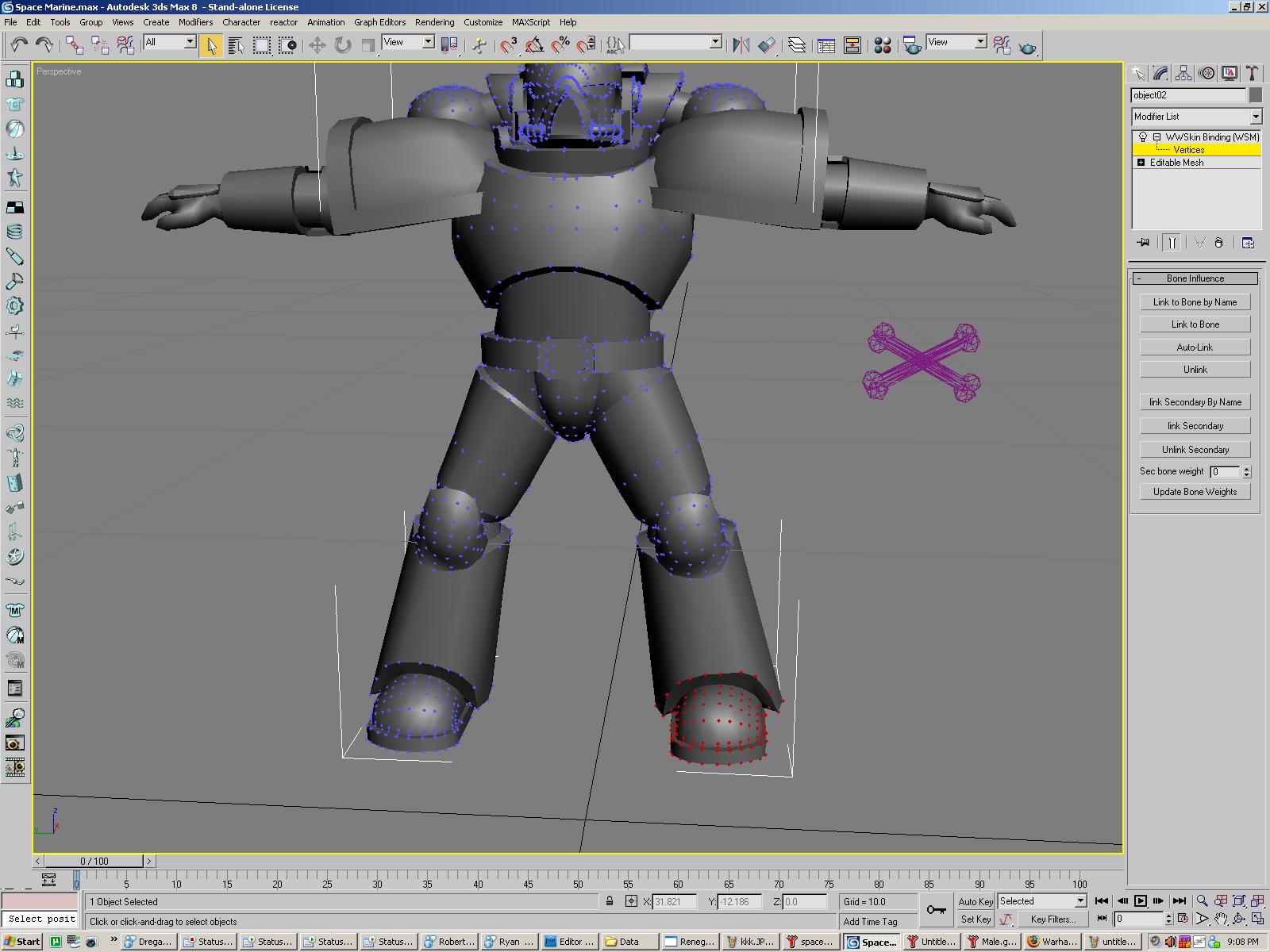Select the Select and Move tool
Viewport: 1270px width, 952px height.
tap(317, 45)
